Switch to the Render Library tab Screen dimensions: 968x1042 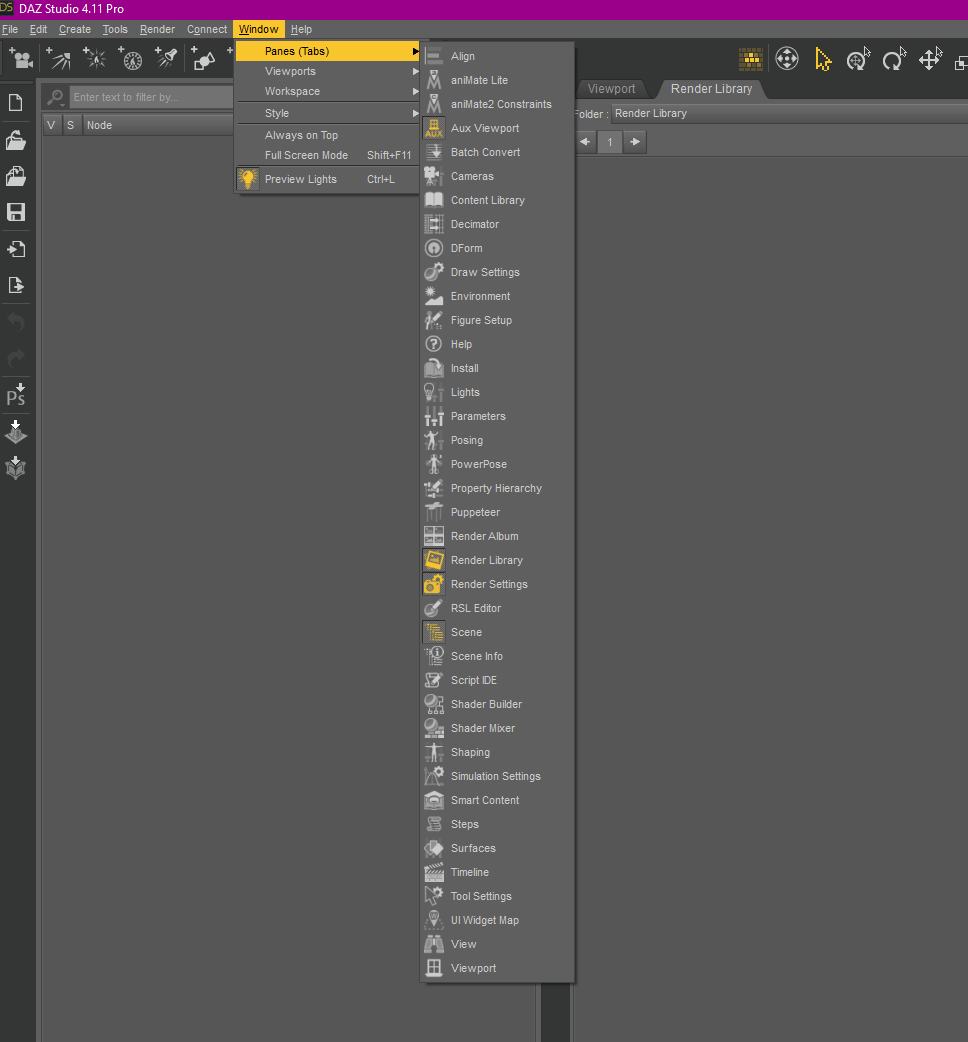tap(711, 89)
